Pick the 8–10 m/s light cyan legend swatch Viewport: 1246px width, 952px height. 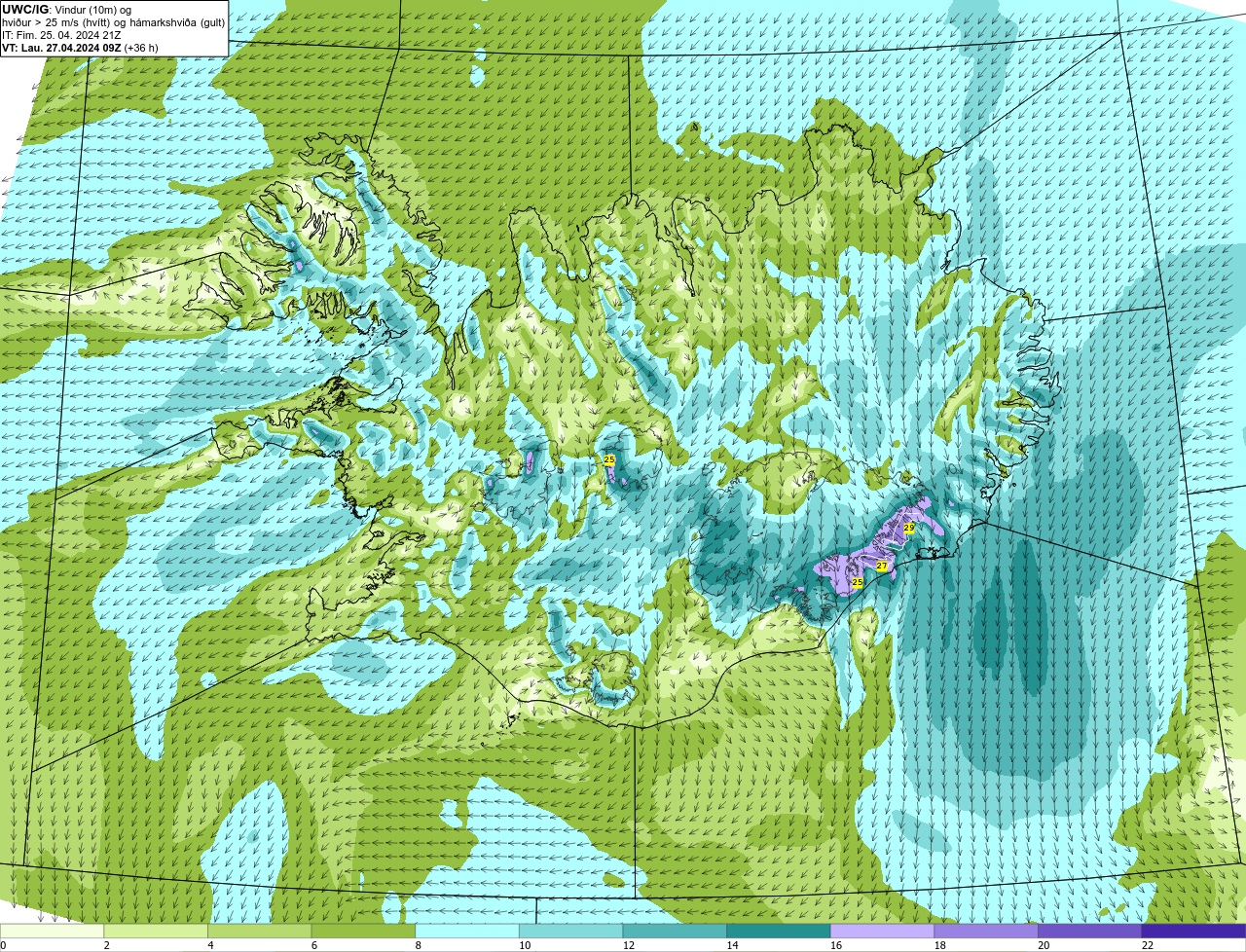coord(467,932)
